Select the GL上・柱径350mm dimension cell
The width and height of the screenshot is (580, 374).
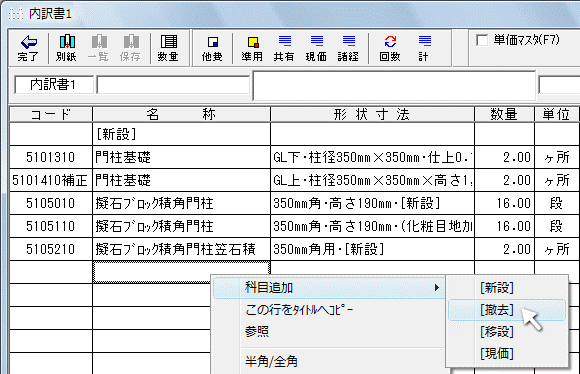tap(372, 180)
